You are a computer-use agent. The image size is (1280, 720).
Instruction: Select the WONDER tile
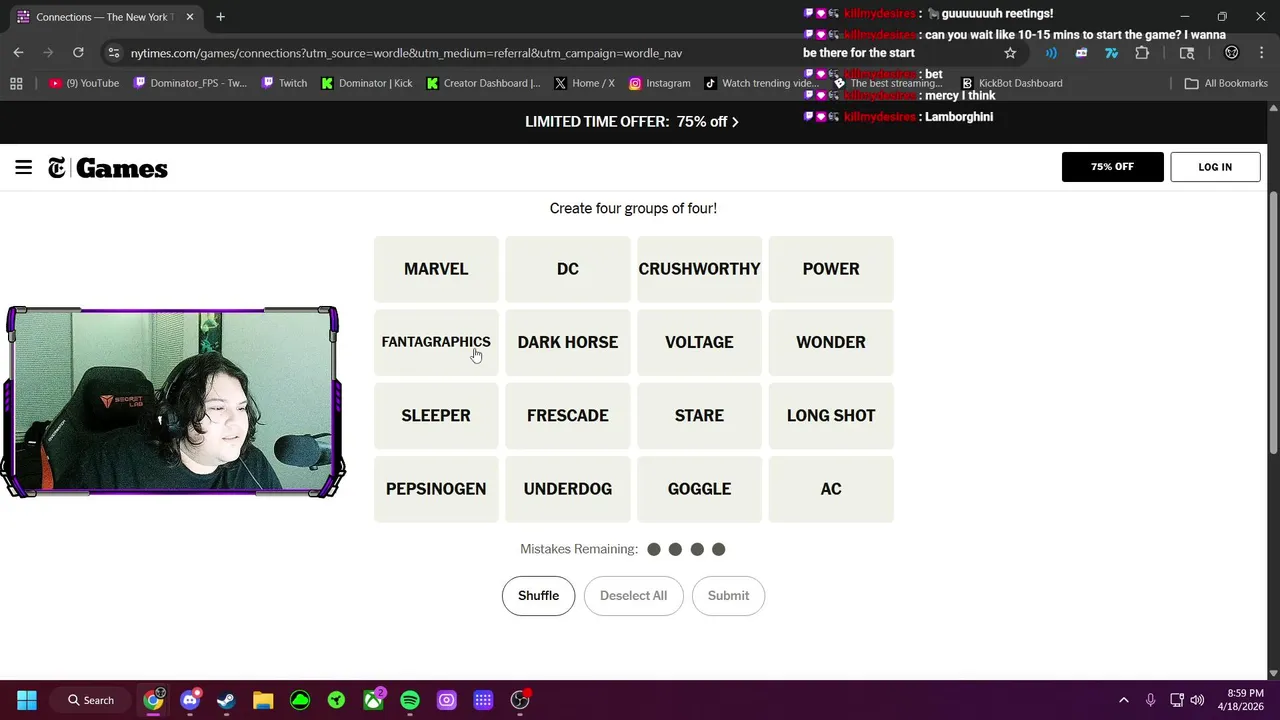coord(831,342)
